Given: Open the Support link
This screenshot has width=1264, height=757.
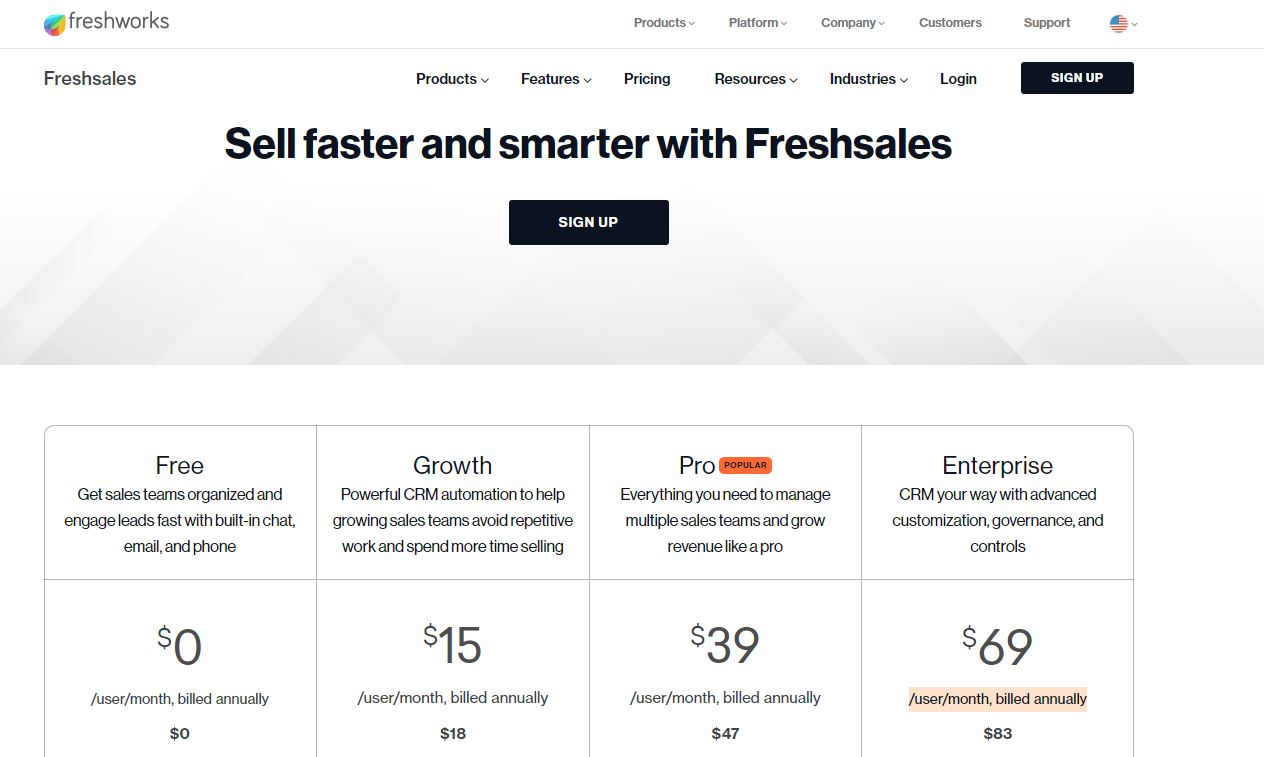Looking at the screenshot, I should pyautogui.click(x=1047, y=23).
